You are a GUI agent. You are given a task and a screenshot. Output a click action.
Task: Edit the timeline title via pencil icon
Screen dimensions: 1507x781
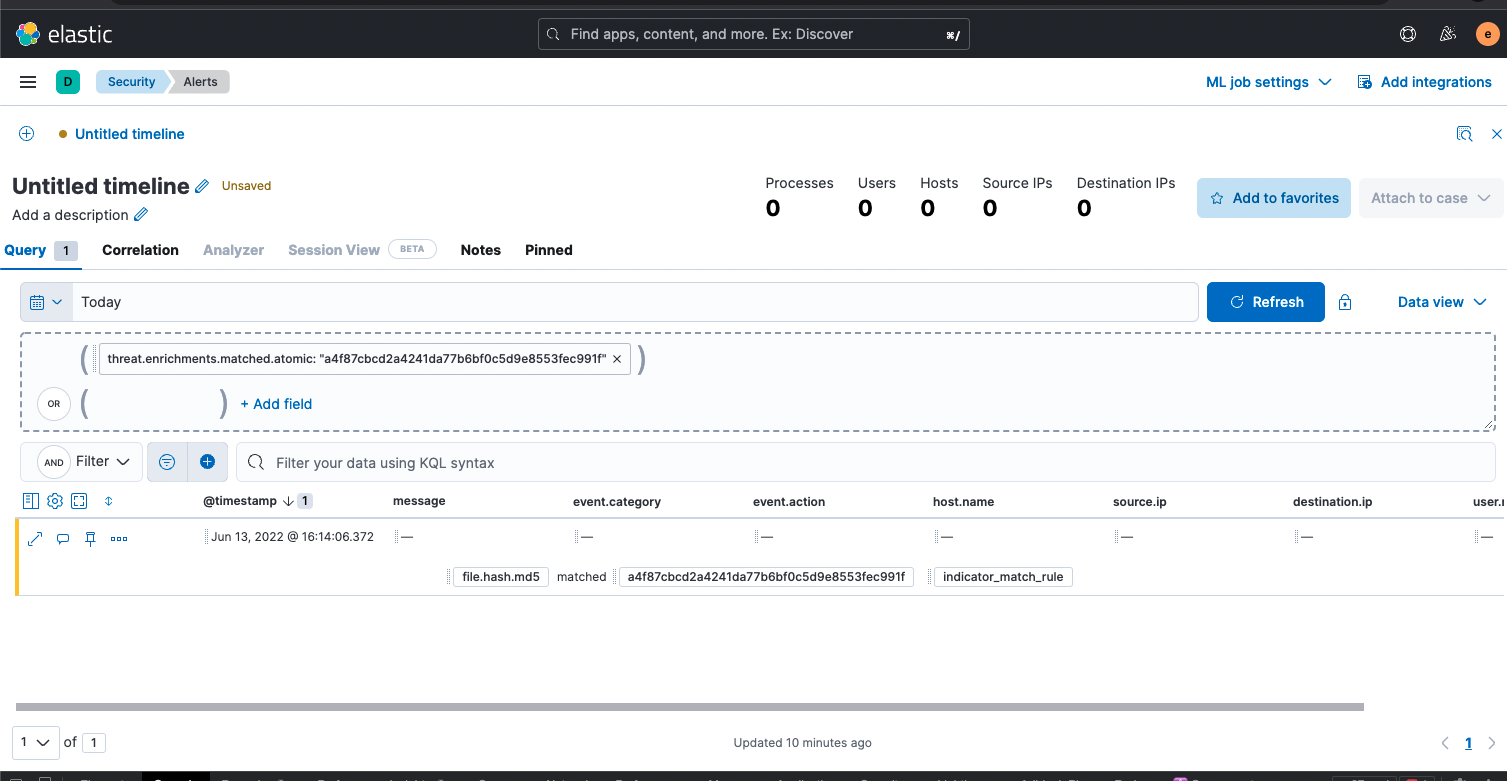(x=202, y=185)
